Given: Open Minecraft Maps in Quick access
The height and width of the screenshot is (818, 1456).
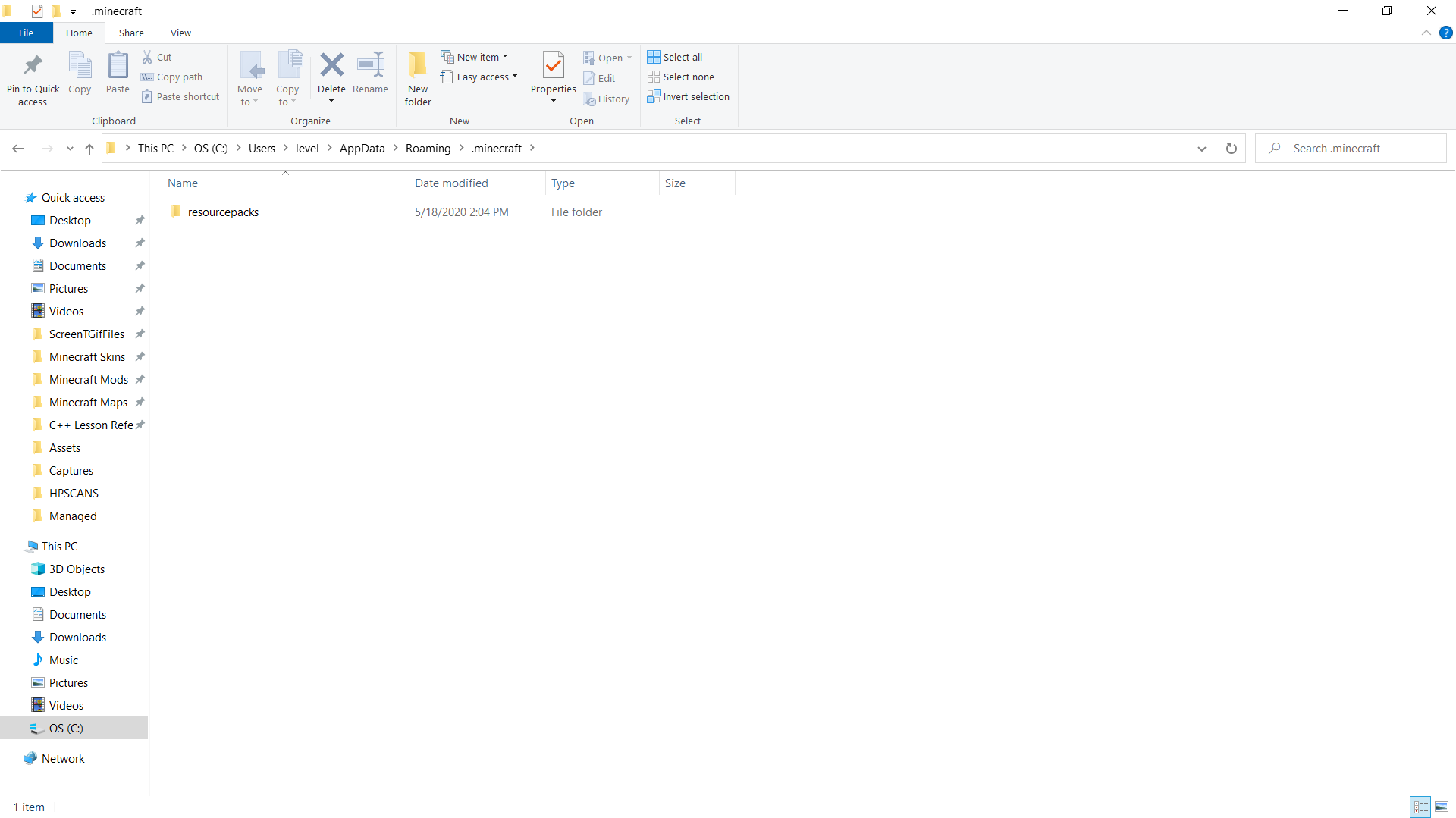Looking at the screenshot, I should (x=88, y=402).
